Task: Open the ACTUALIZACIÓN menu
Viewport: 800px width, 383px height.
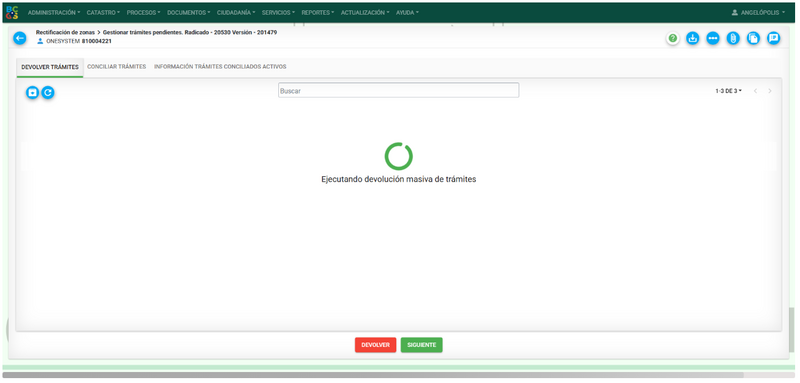Action: [365, 13]
